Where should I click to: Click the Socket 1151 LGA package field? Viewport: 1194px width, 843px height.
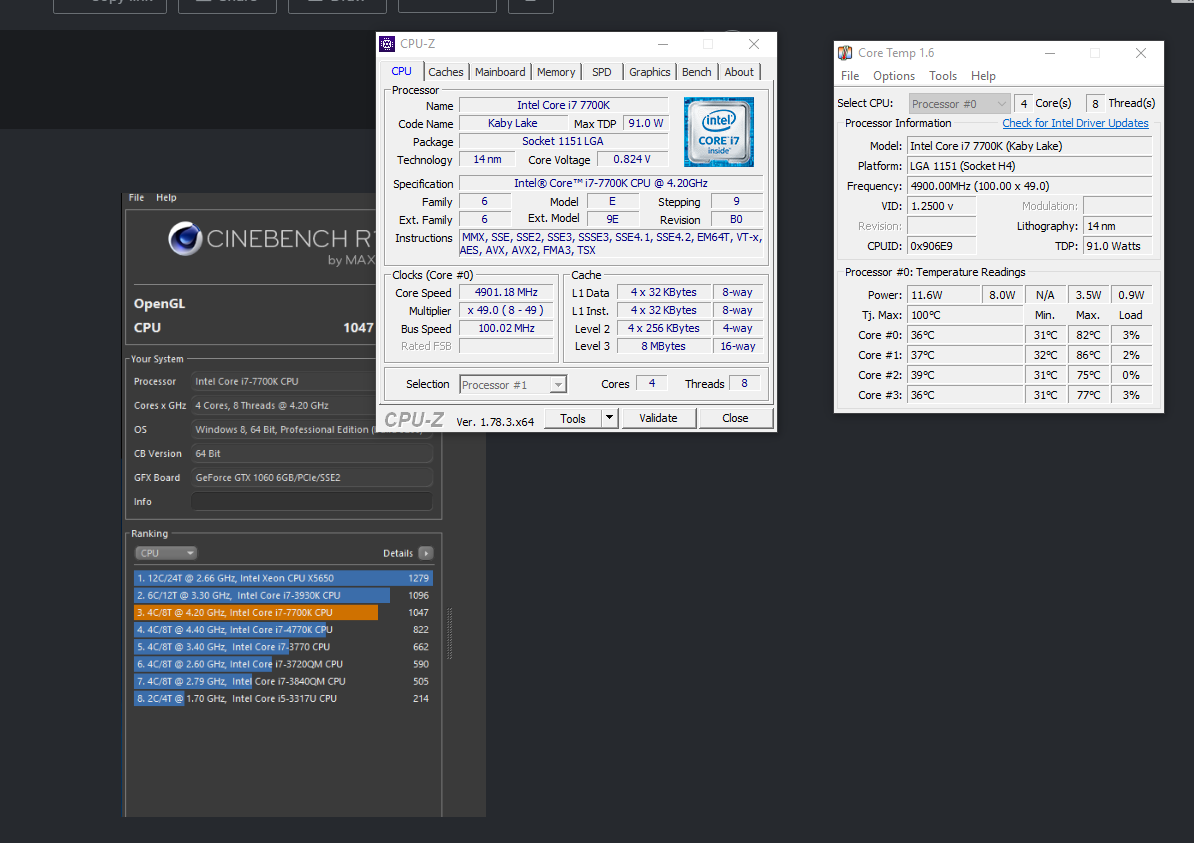(x=563, y=142)
